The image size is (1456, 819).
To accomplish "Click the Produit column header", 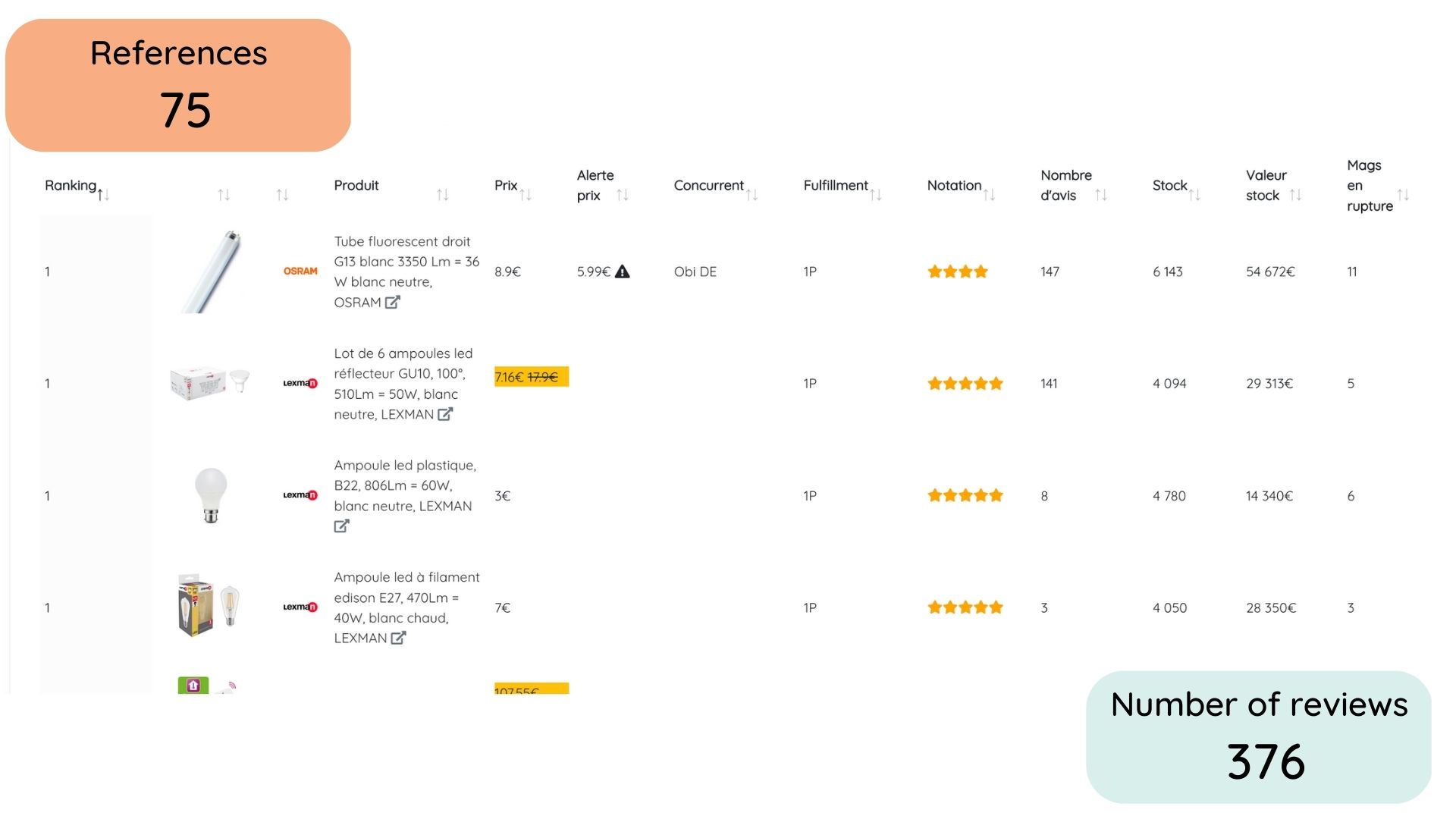I will [x=356, y=185].
